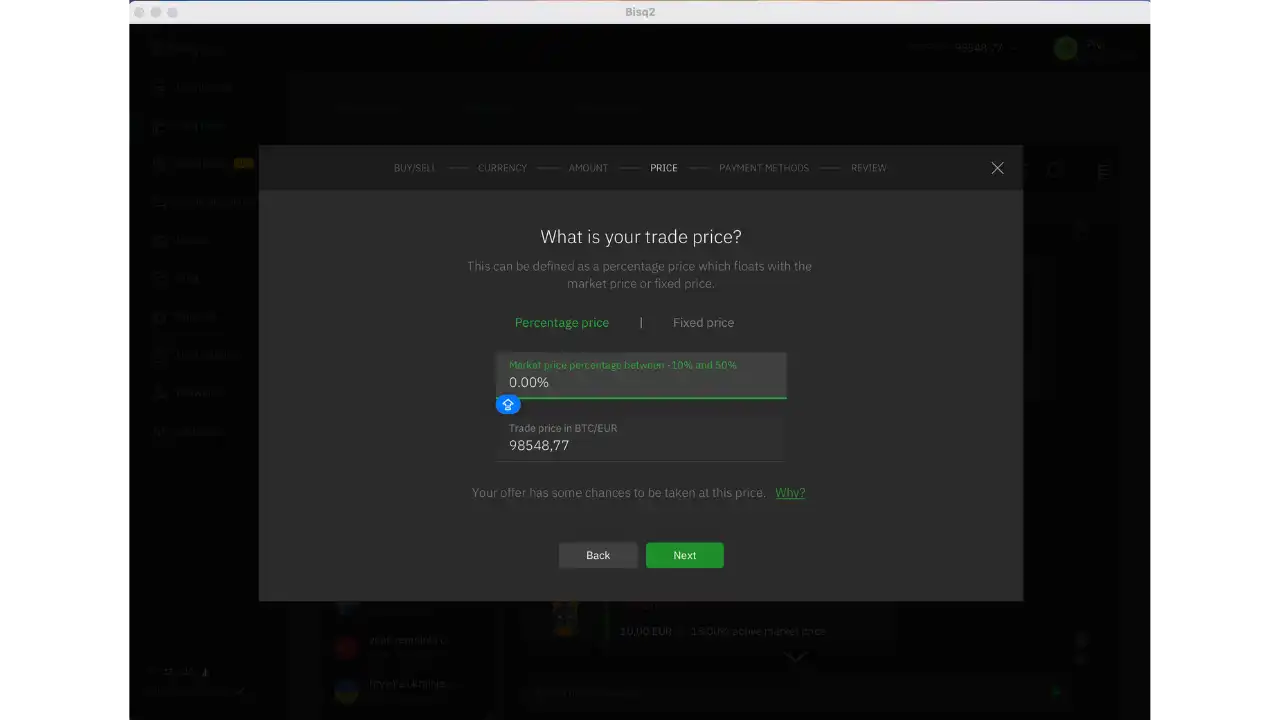The width and height of the screenshot is (1280, 720).
Task: Close the trade wizard with the X icon
Action: pyautogui.click(x=997, y=168)
